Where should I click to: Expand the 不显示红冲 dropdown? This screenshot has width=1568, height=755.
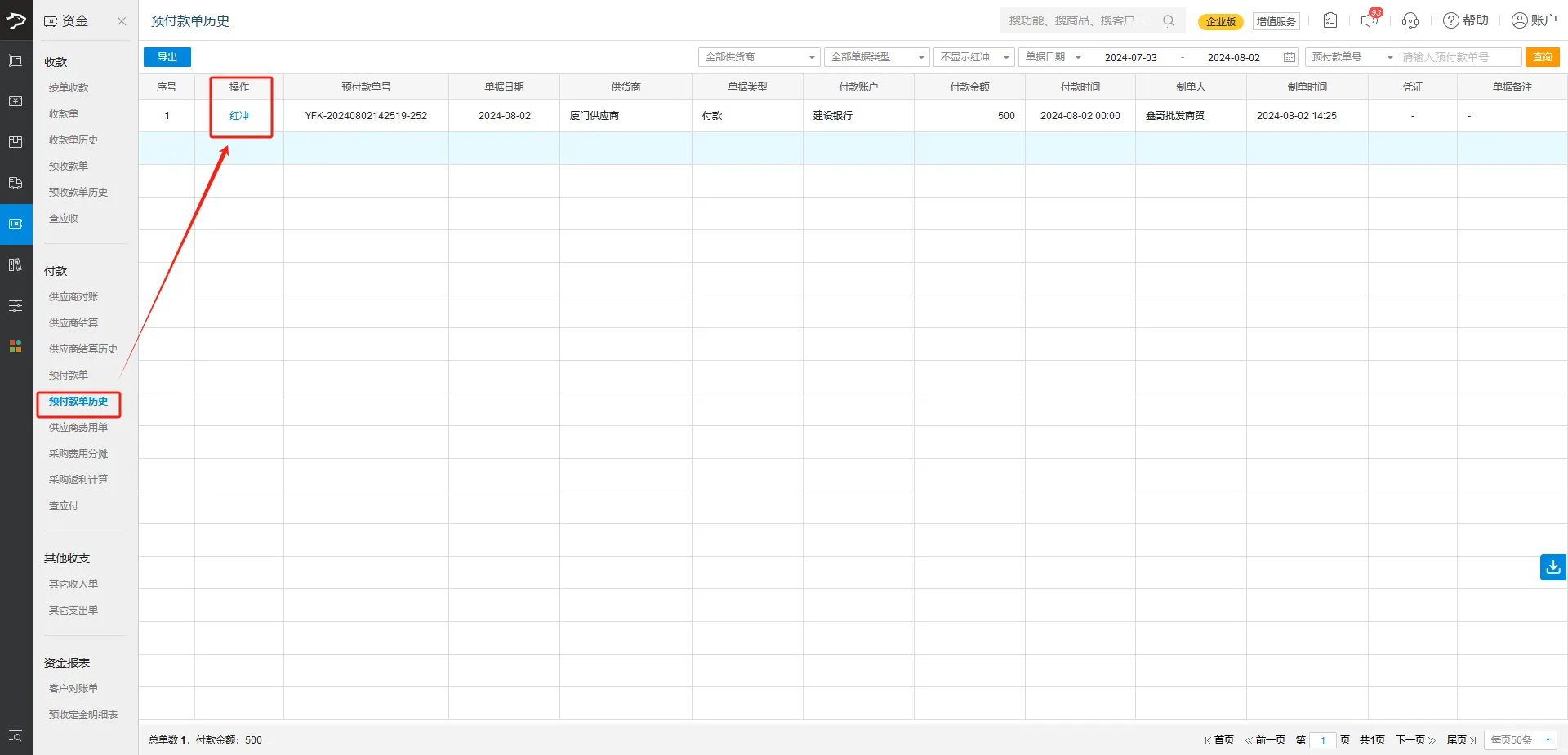click(x=974, y=57)
